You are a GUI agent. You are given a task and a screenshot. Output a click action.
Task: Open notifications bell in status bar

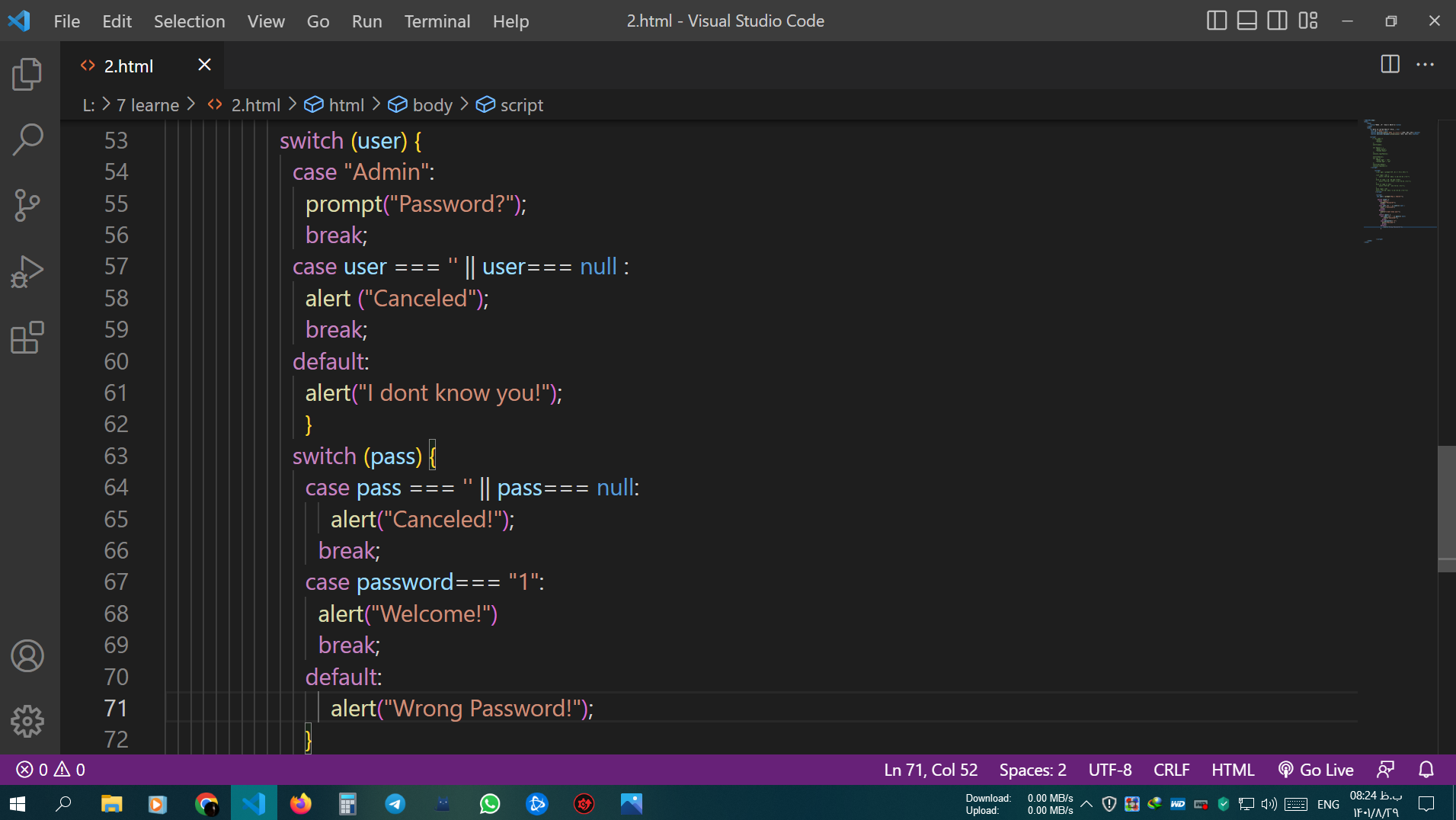[x=1426, y=770]
